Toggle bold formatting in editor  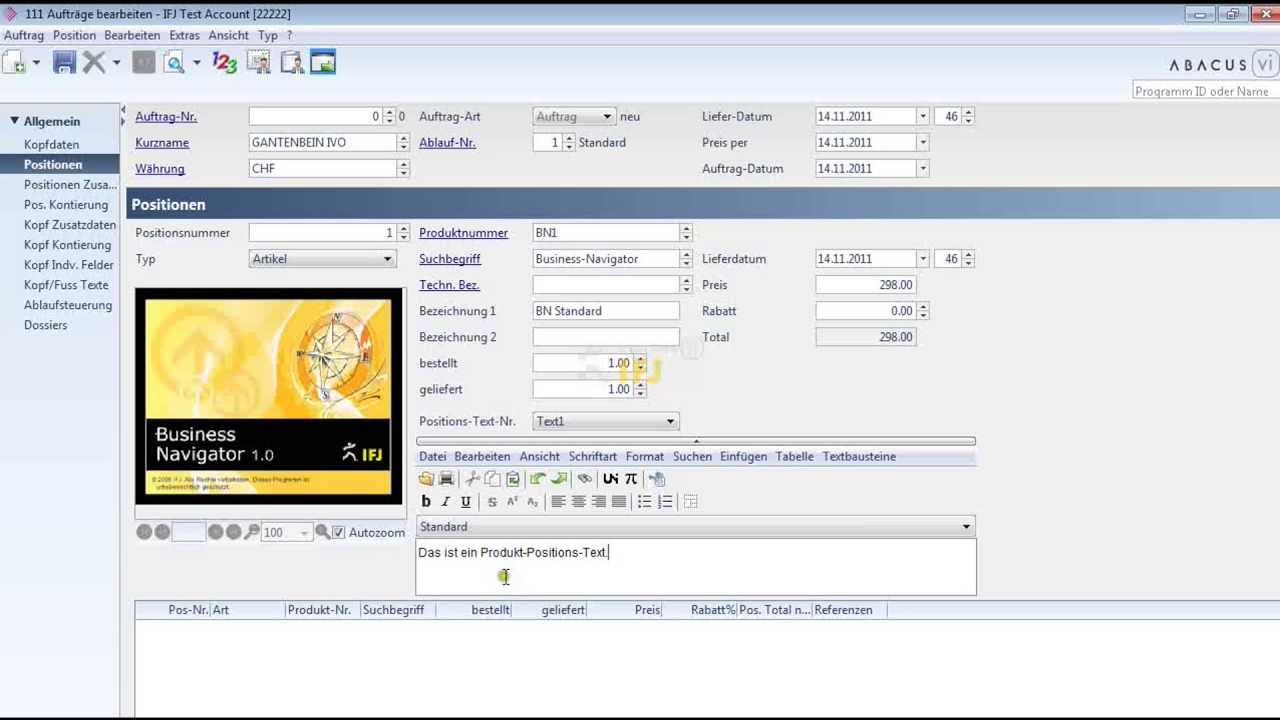click(426, 502)
